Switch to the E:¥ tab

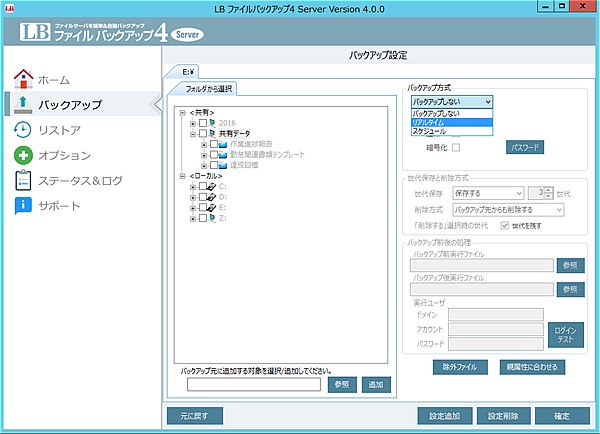click(x=189, y=72)
